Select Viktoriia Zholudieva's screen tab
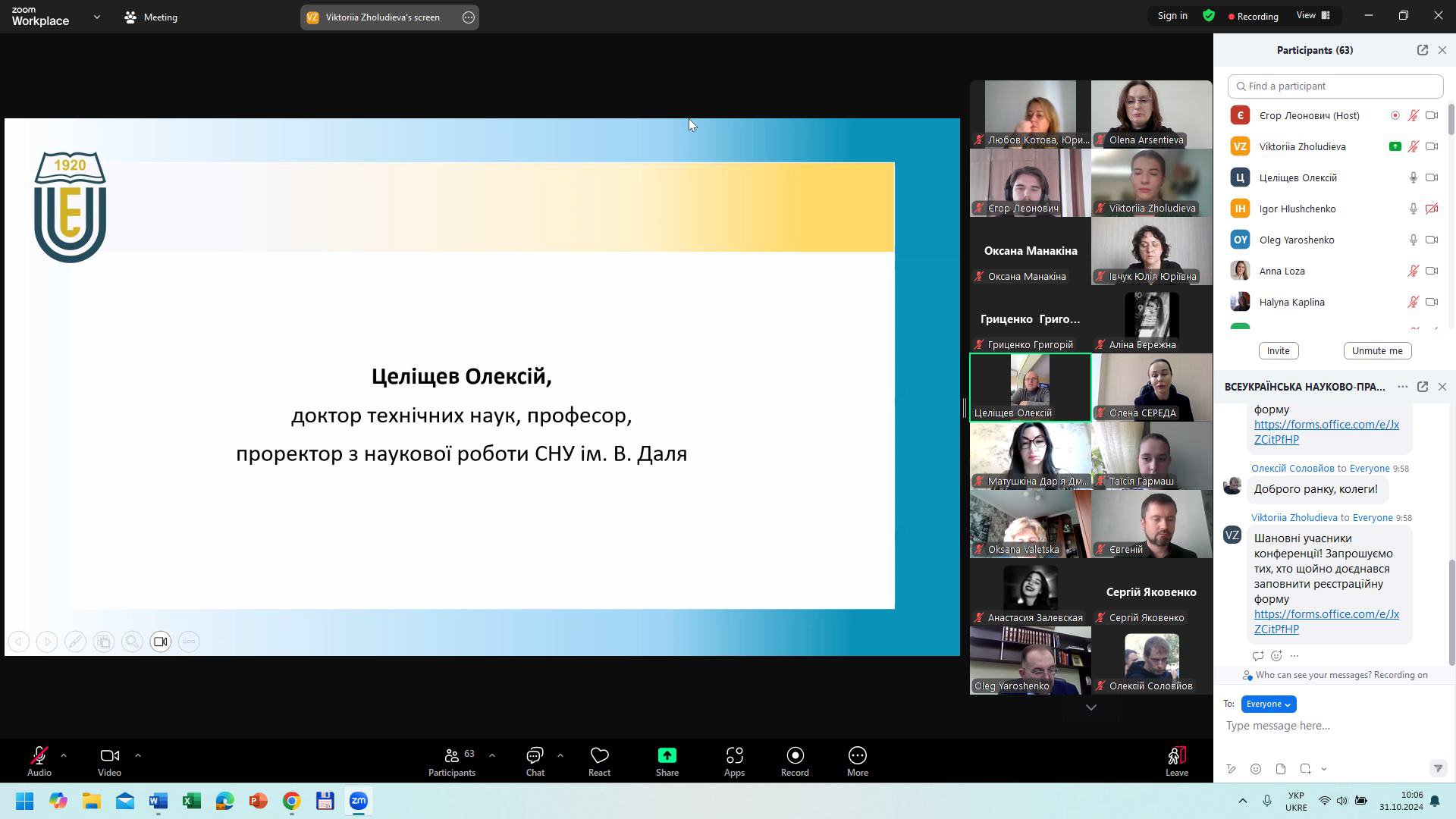Viewport: 1456px width, 819px height. 382,17
